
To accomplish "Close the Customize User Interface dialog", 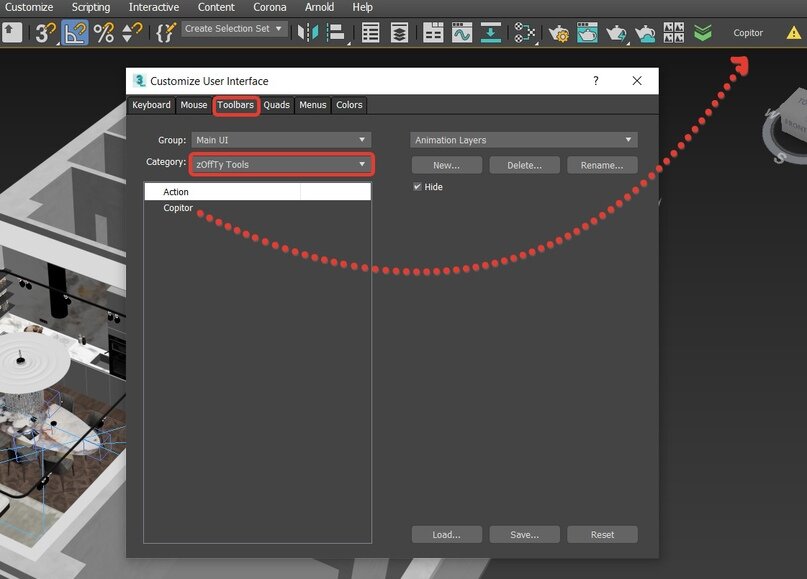I will coord(637,81).
